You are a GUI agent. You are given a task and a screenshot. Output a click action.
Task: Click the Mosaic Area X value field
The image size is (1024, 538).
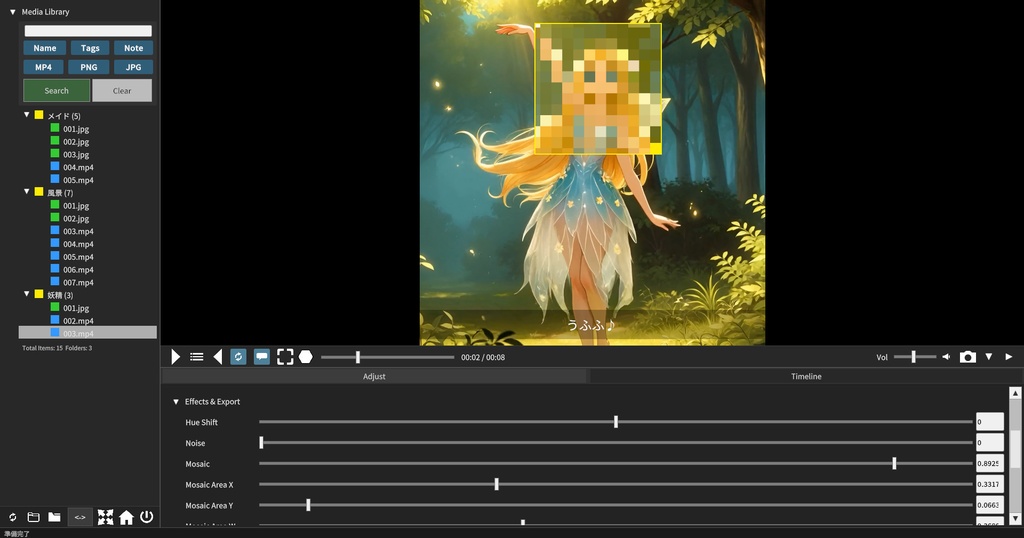(x=989, y=484)
